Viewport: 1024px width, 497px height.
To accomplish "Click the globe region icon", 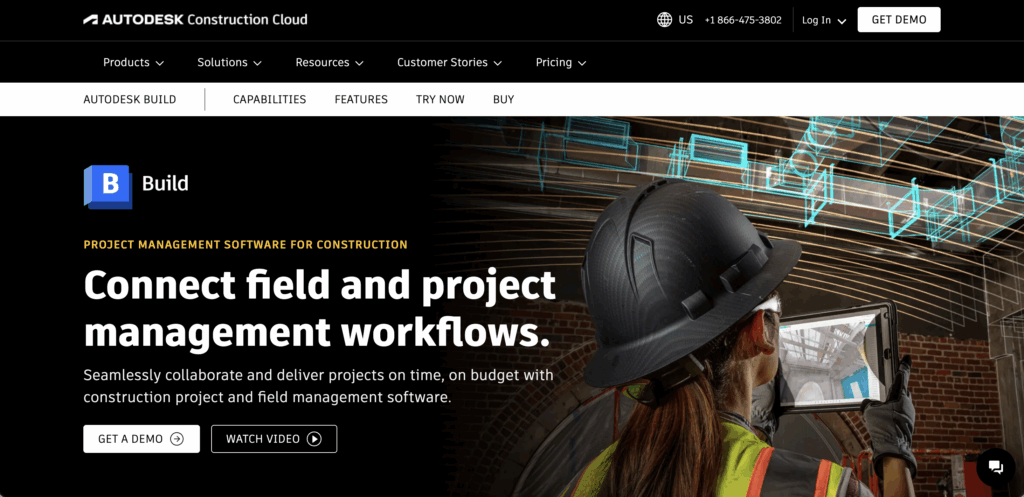I will coord(664,20).
